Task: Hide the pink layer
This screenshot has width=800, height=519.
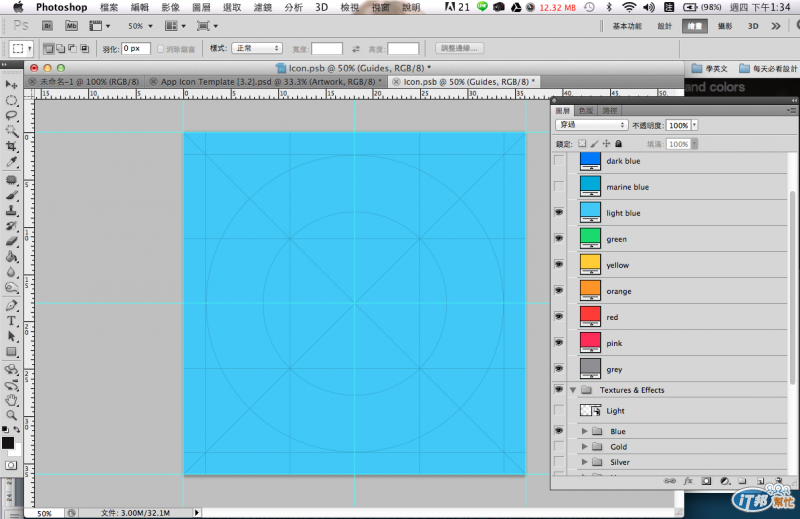Action: [x=559, y=342]
